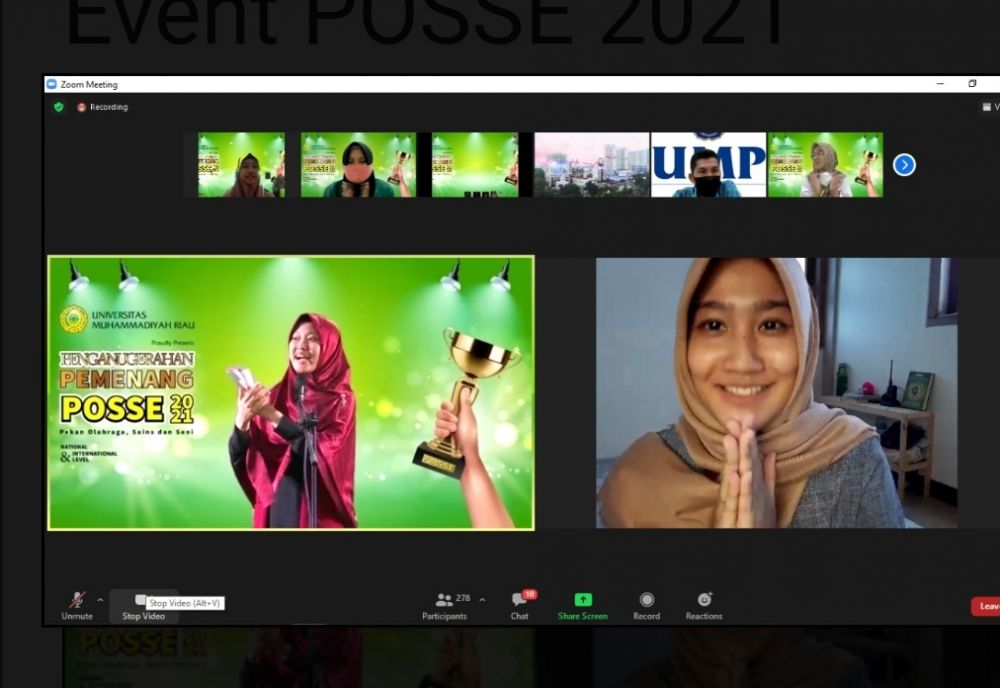Show next participants with blue arrow
Screen dimensions: 1000x688
tap(904, 165)
